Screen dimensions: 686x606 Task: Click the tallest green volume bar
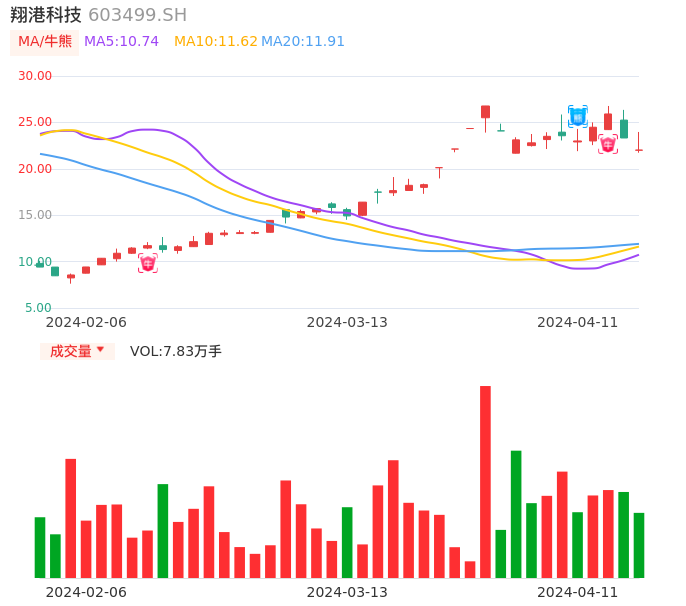coord(516,514)
